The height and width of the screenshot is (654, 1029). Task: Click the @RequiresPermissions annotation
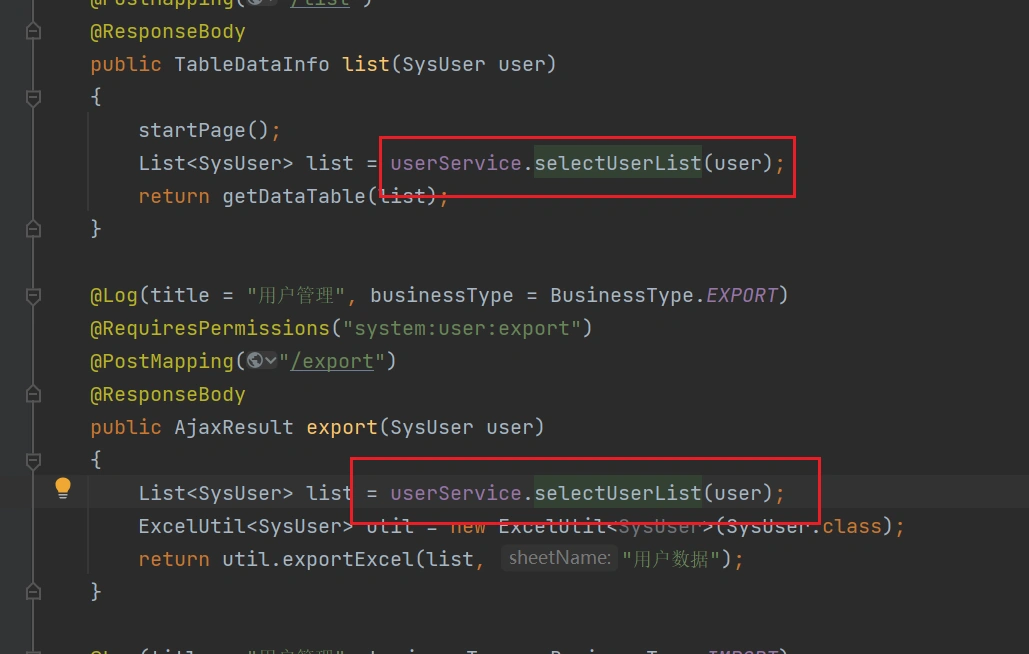(x=210, y=328)
